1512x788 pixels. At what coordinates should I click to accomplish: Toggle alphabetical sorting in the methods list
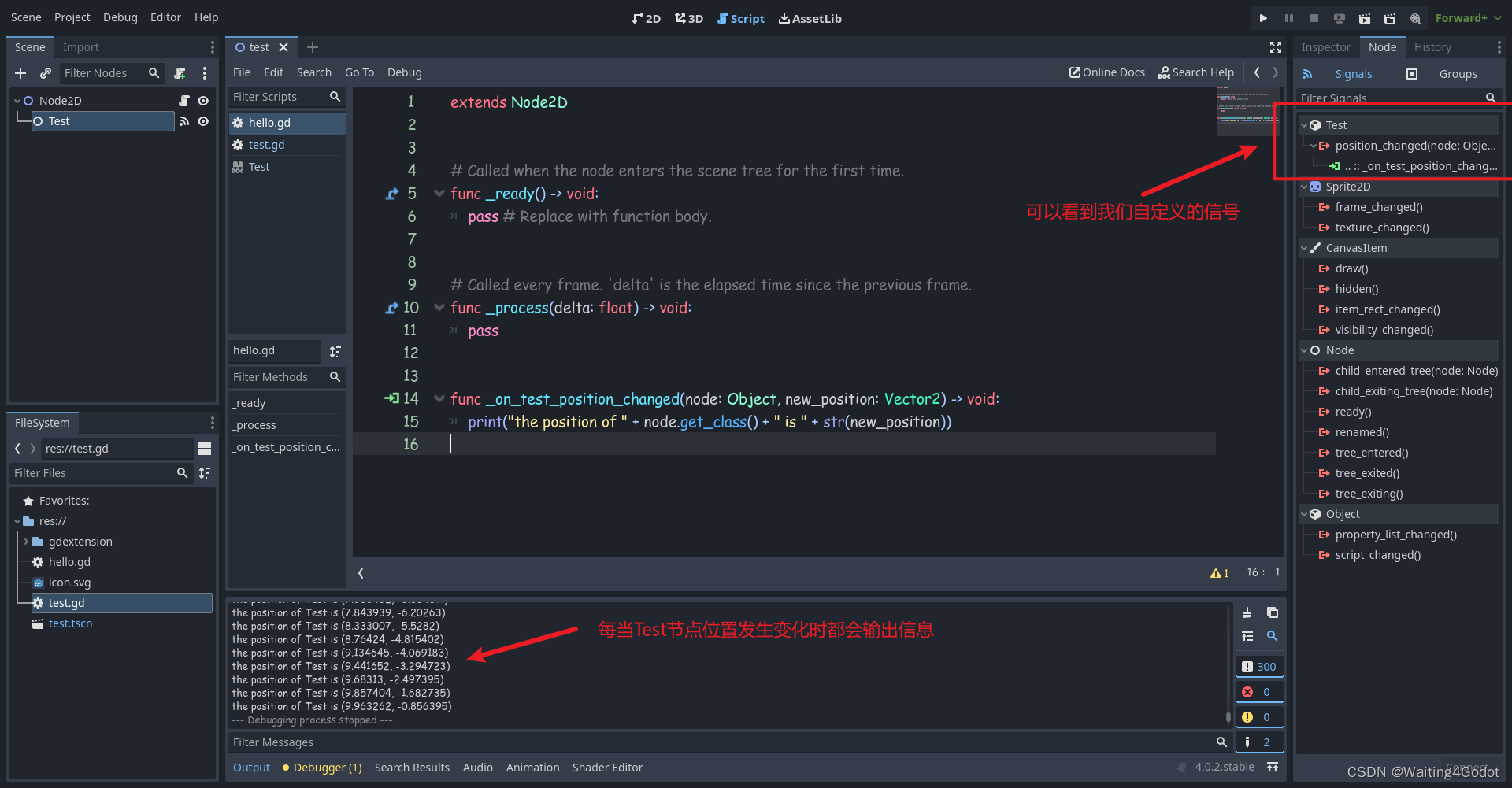(335, 351)
